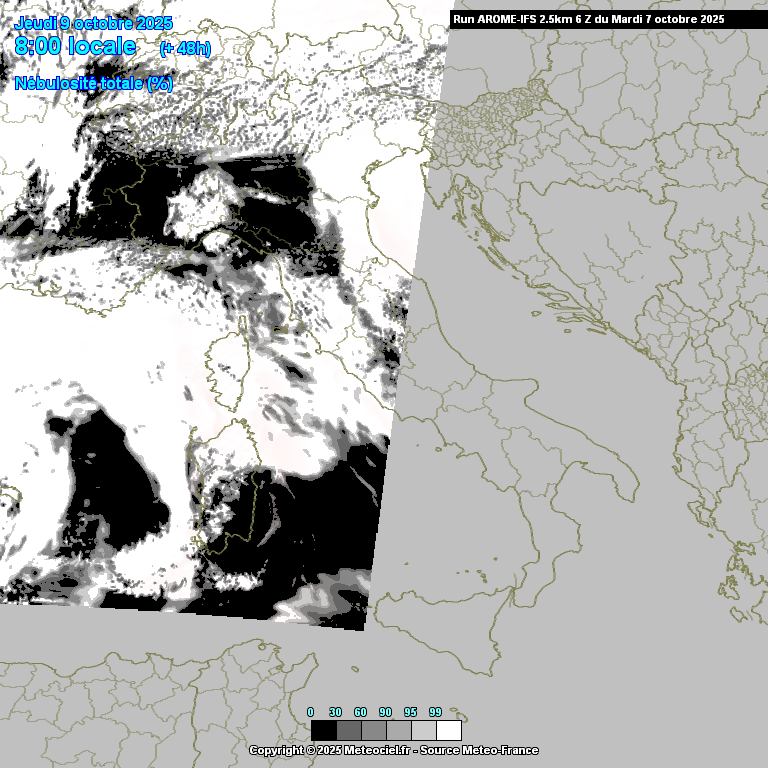768x768 pixels.
Task: Click the 'Jeudi 9 octobre 2025' date label
Action: pyautogui.click(x=93, y=23)
